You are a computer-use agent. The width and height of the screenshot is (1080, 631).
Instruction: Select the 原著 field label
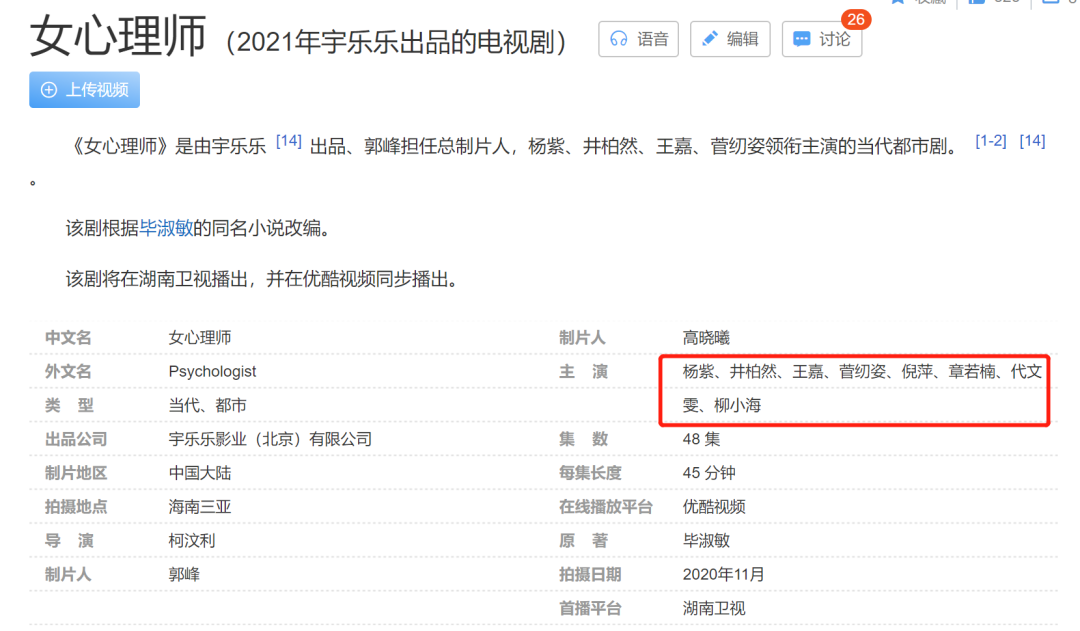click(x=583, y=540)
